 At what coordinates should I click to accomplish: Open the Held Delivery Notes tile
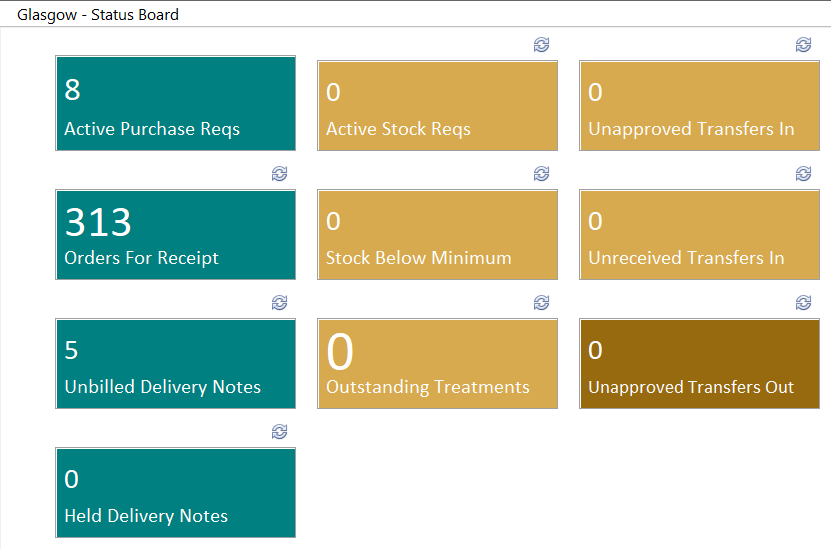175,493
